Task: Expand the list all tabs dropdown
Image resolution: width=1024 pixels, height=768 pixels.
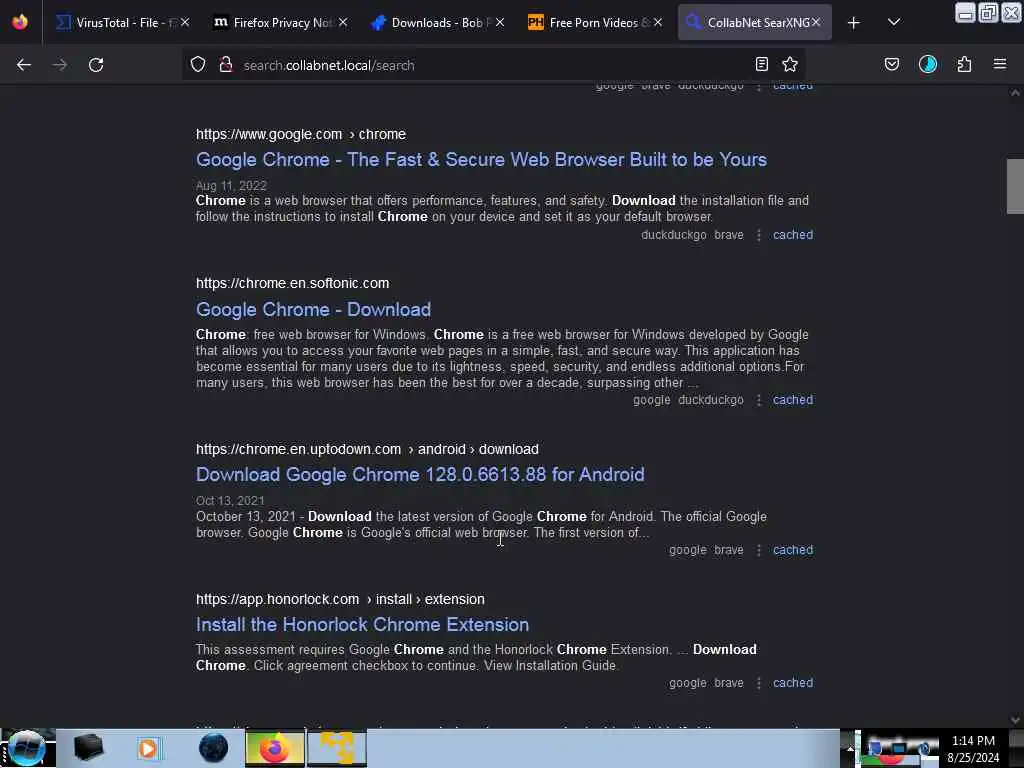Action: [x=894, y=22]
